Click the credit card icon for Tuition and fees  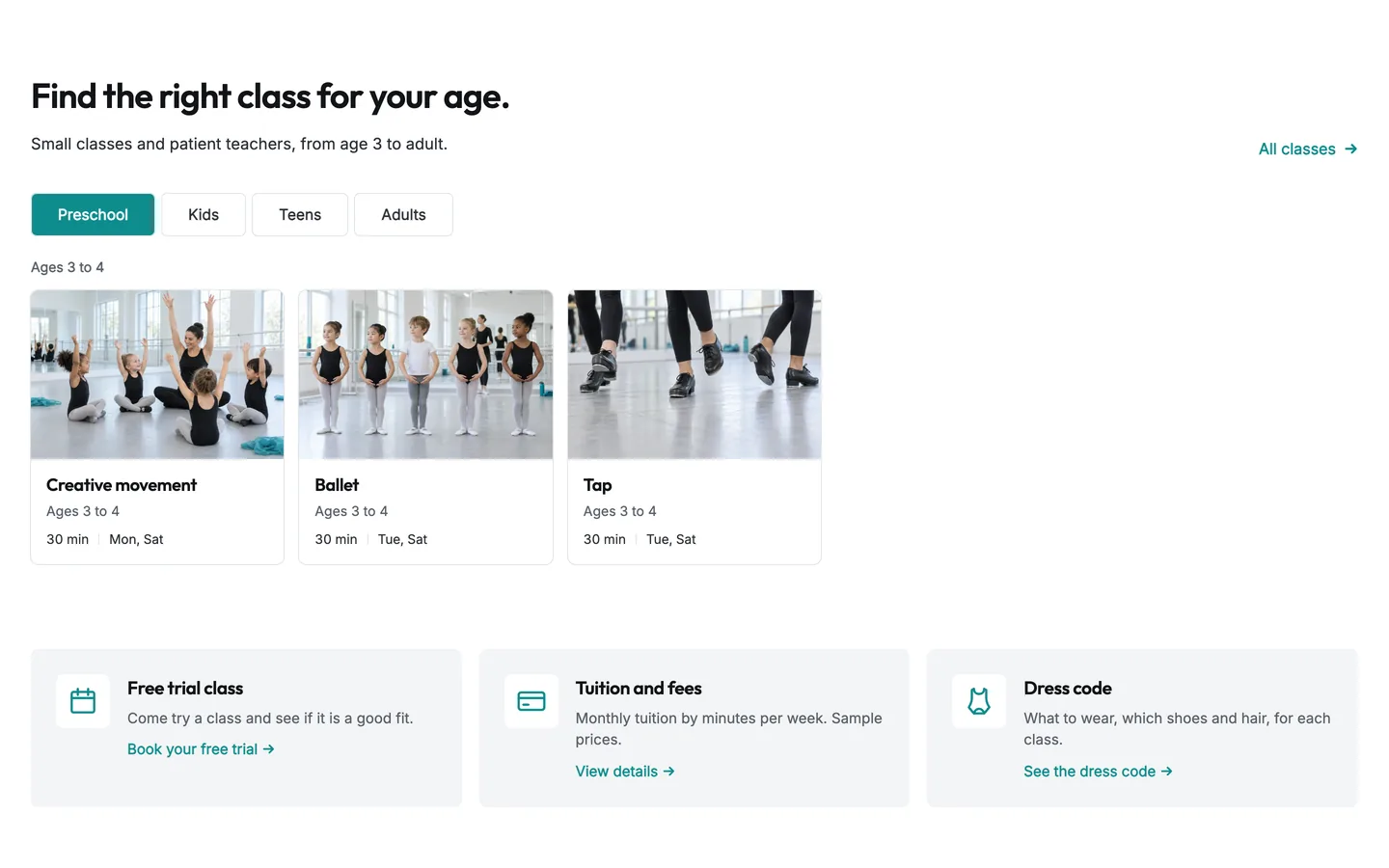pyautogui.click(x=531, y=701)
